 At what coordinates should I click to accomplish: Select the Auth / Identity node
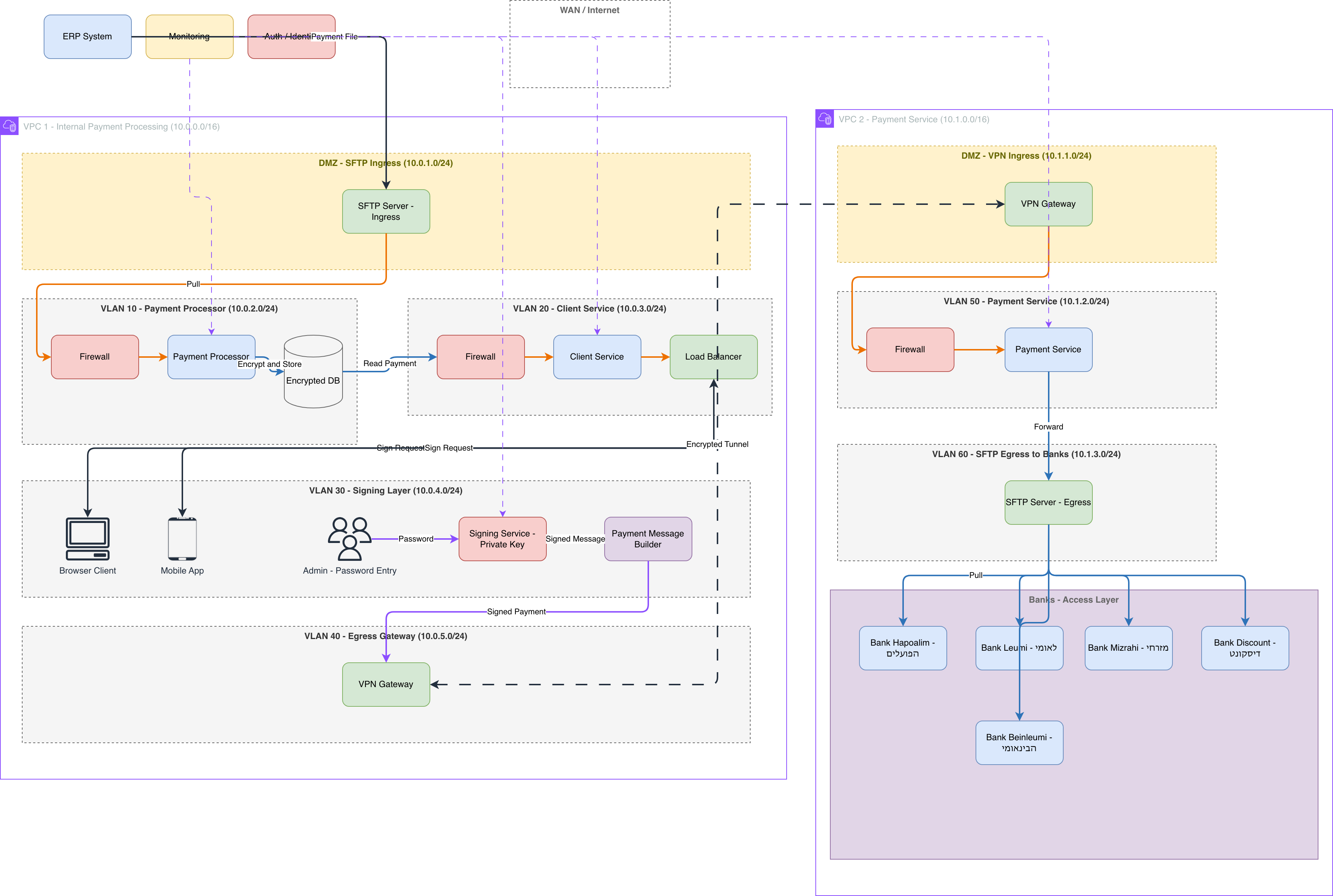(x=292, y=36)
